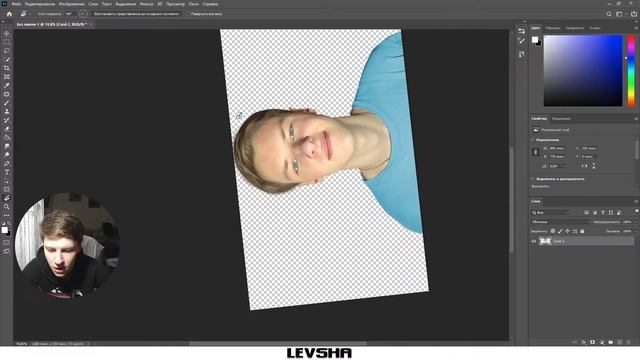This screenshot has width=640, height=360.
Task: Select the Eyedropper tool
Action: [x=7, y=85]
